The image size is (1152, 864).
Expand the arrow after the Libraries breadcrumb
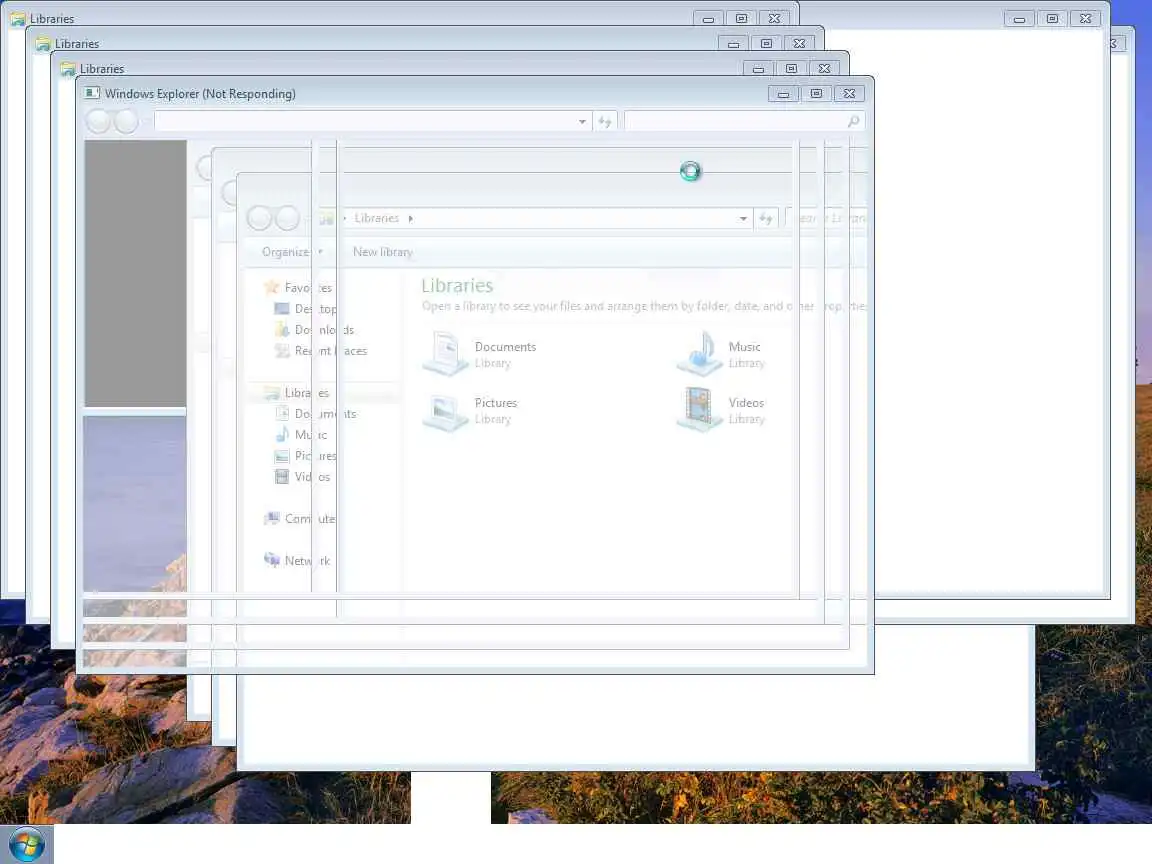(410, 218)
